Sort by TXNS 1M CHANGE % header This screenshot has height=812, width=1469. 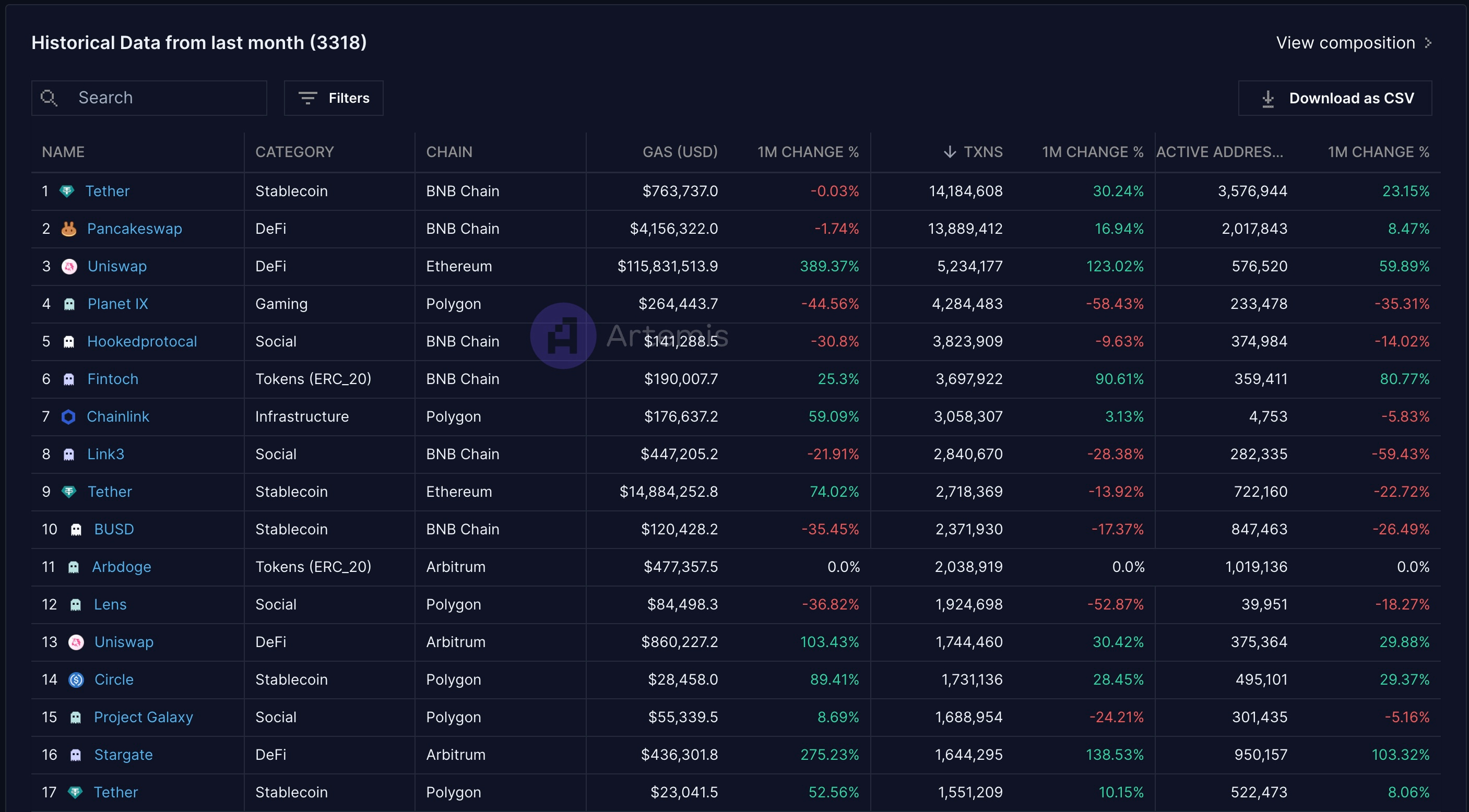tap(1093, 152)
